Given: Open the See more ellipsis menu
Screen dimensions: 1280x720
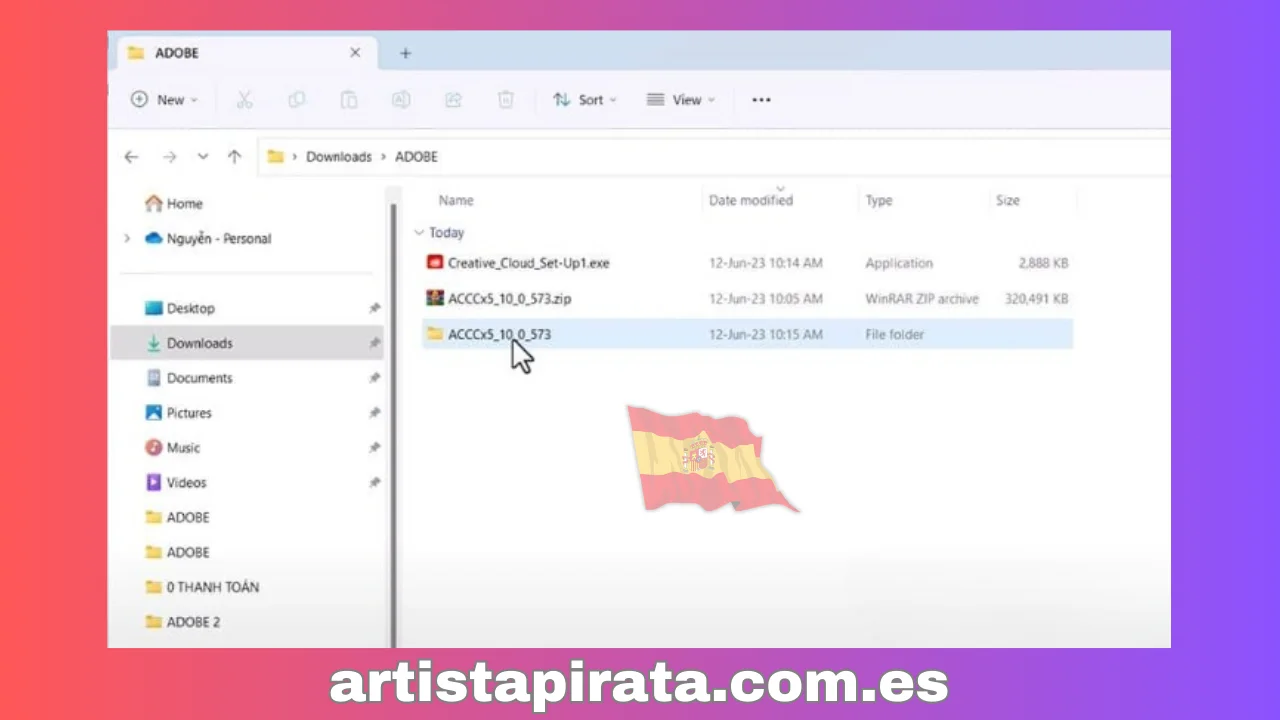Looking at the screenshot, I should tap(761, 100).
